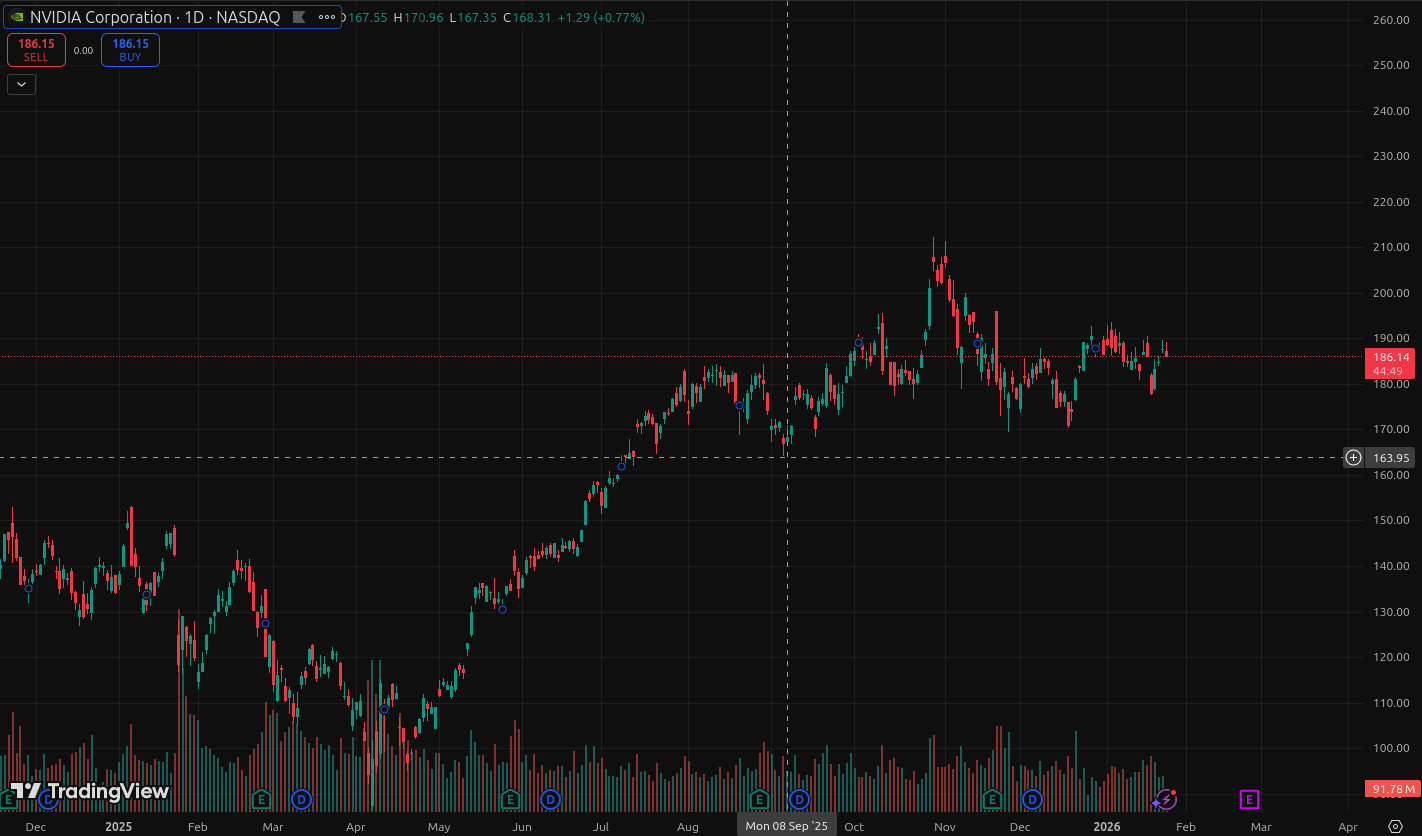Click 130.00 on the price scale
1422x836 pixels.
point(1392,611)
